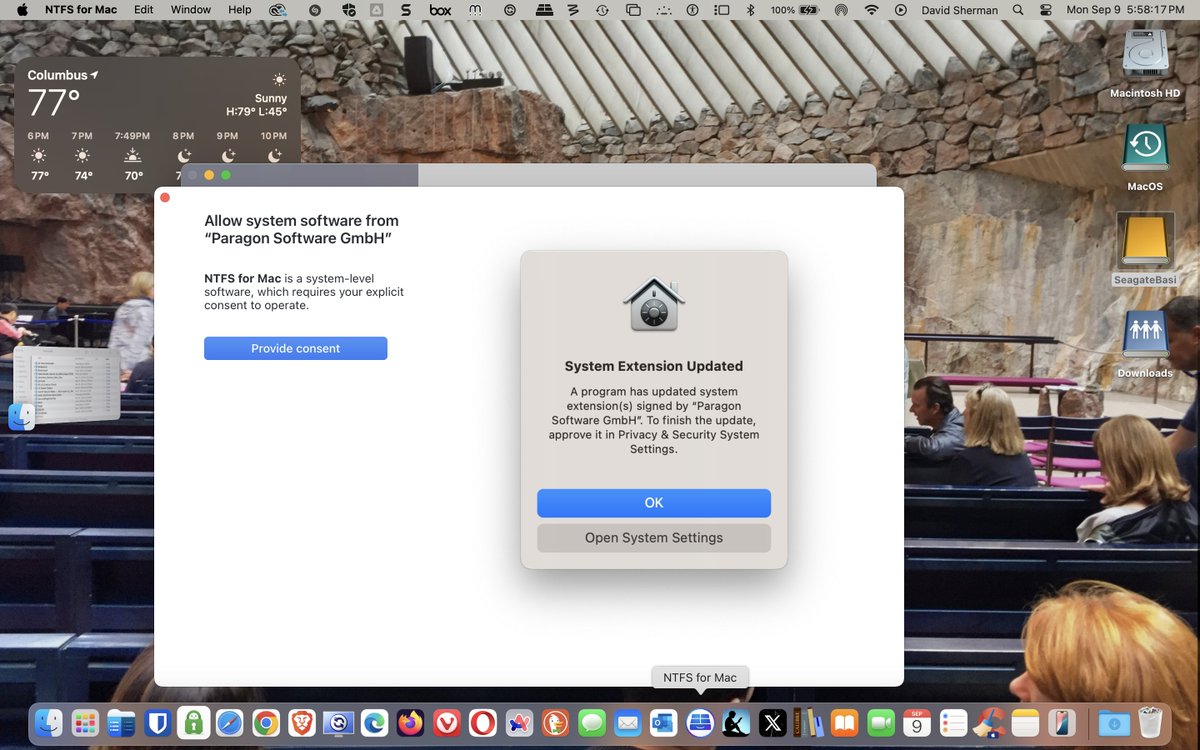1200x750 pixels.
Task: Click the Bluetooth menu bar icon
Action: pyautogui.click(x=751, y=10)
